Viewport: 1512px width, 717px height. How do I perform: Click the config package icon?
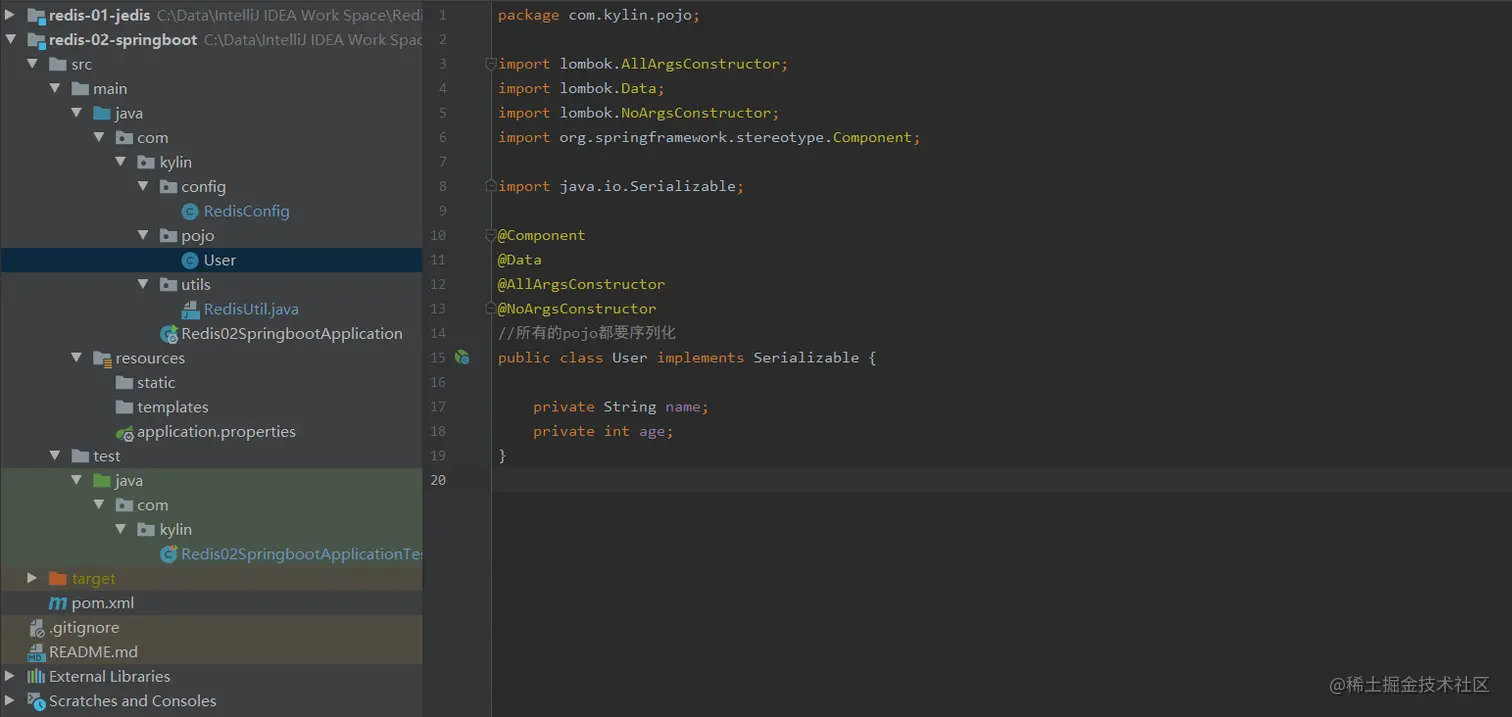click(x=168, y=186)
